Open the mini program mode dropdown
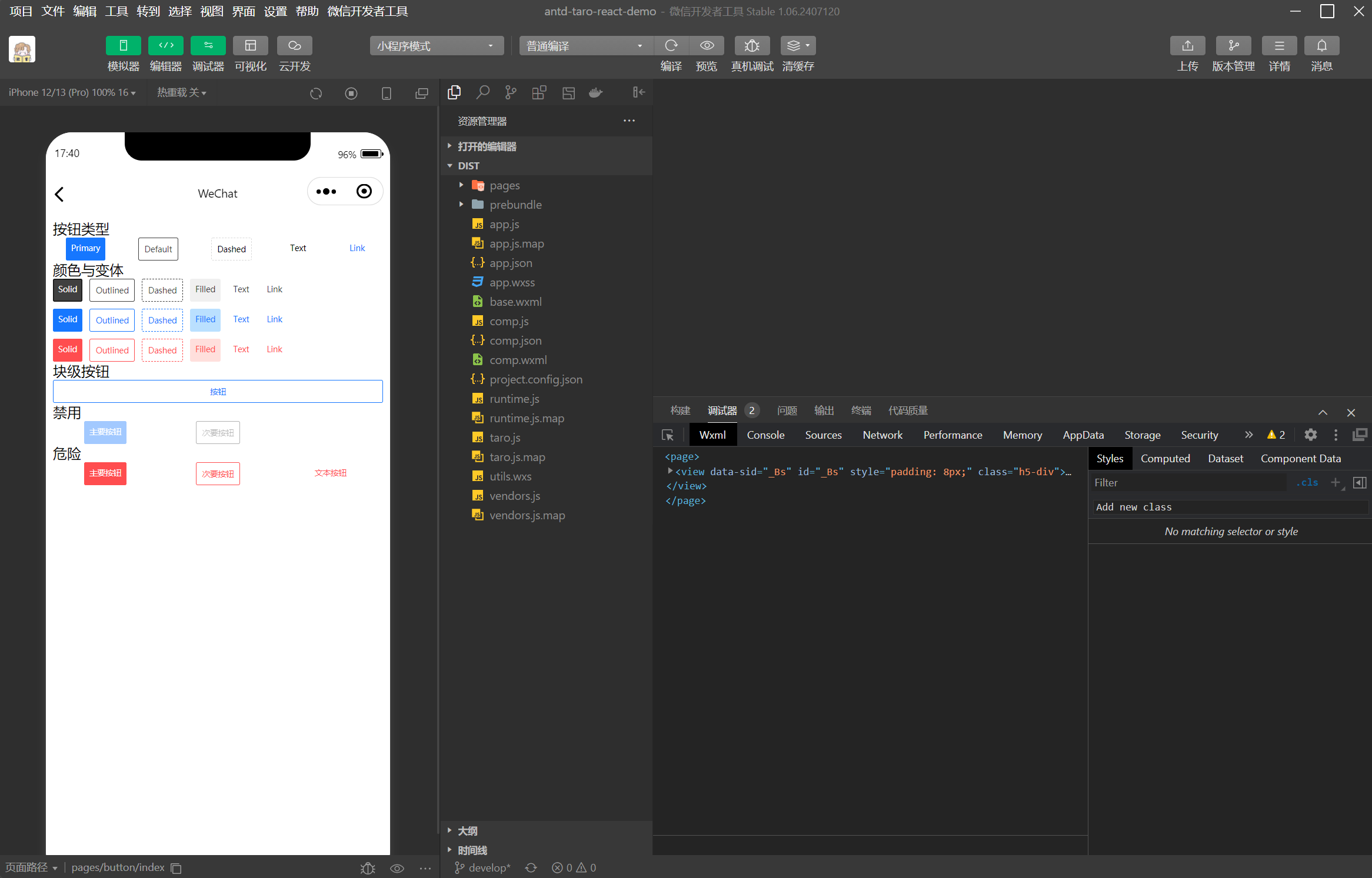Image resolution: width=1372 pixels, height=878 pixels. click(437, 46)
